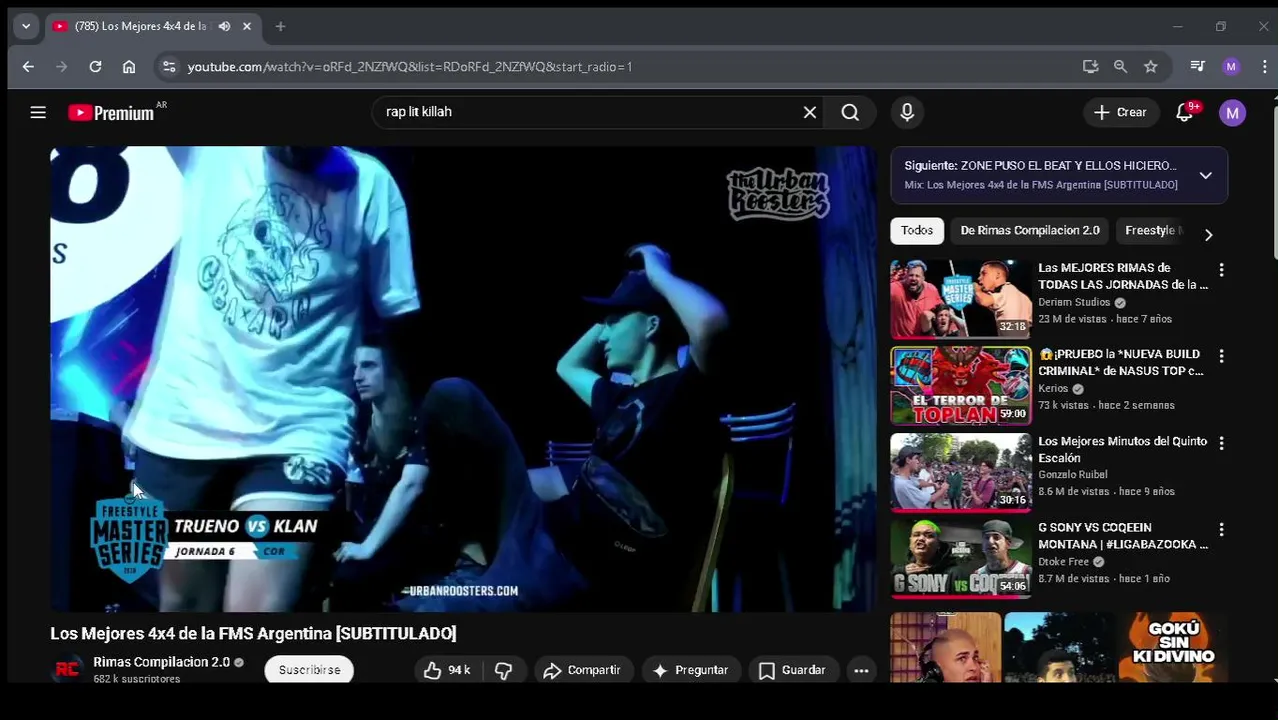Open Gonzalo Ruibal channel link
1278x720 pixels.
(x=1072, y=475)
